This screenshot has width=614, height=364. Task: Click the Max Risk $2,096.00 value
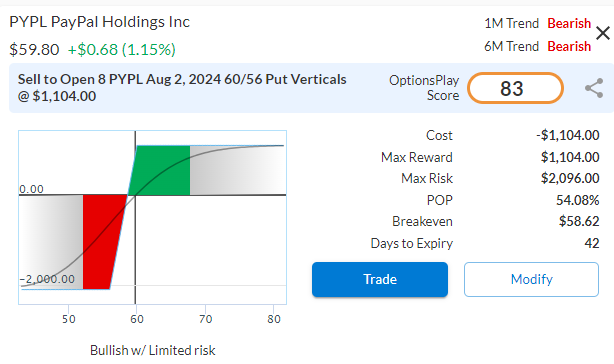point(570,178)
